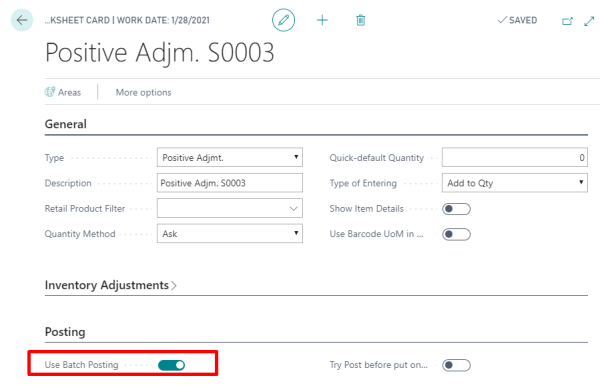The height and width of the screenshot is (386, 600).
Task: Disable the Use Batch Posting toggle
Action: pyautogui.click(x=171, y=365)
